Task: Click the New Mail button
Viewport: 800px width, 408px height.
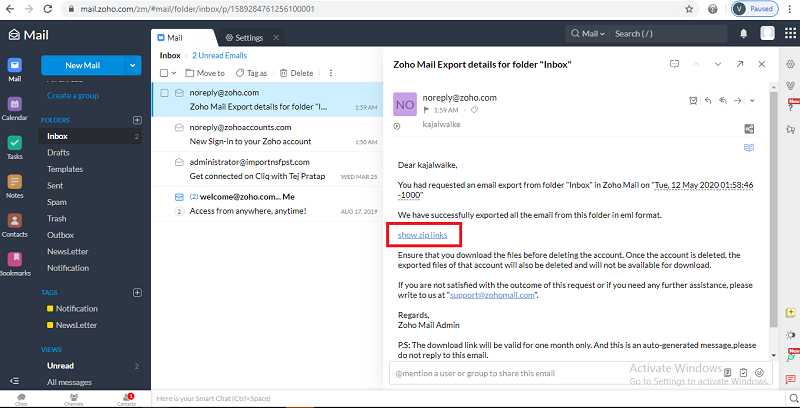Action: coord(83,65)
